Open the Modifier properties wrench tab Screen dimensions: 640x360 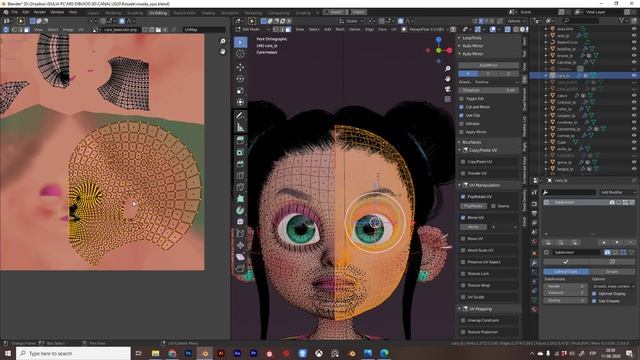tap(534, 262)
